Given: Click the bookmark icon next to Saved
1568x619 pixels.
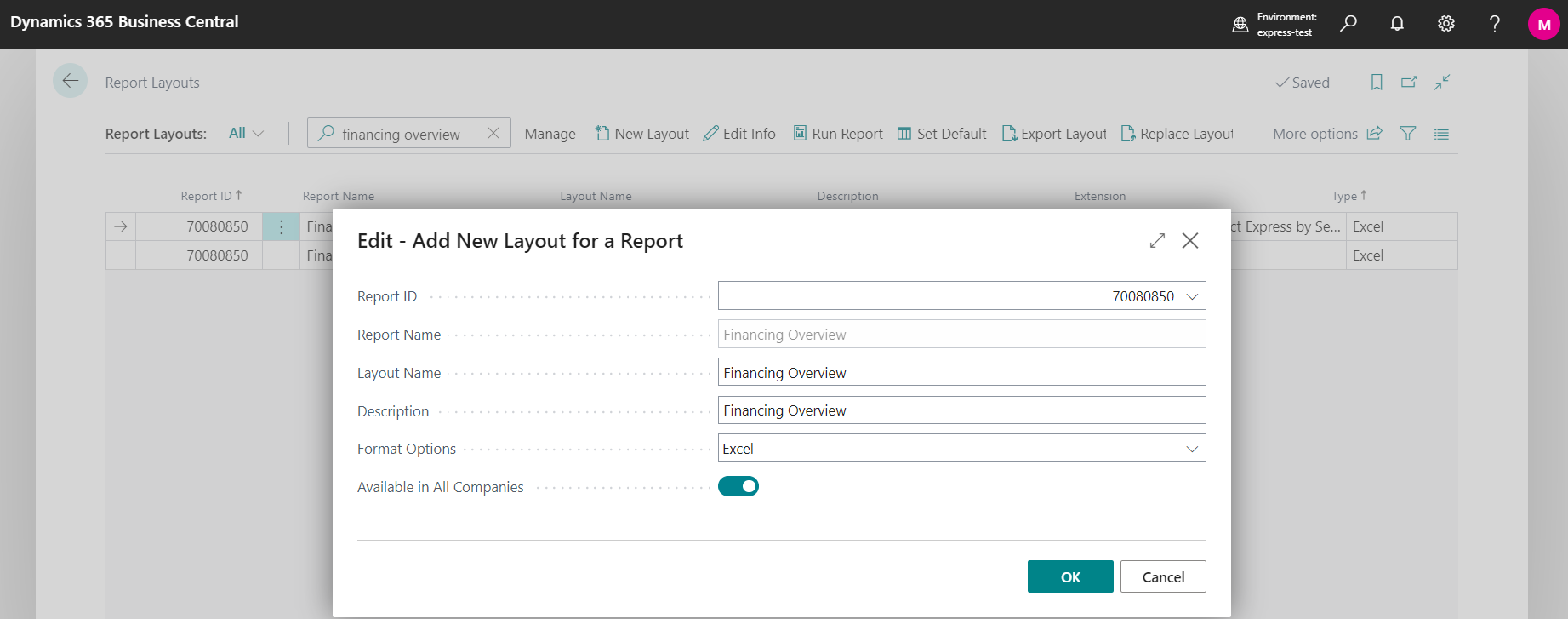Looking at the screenshot, I should point(1377,82).
